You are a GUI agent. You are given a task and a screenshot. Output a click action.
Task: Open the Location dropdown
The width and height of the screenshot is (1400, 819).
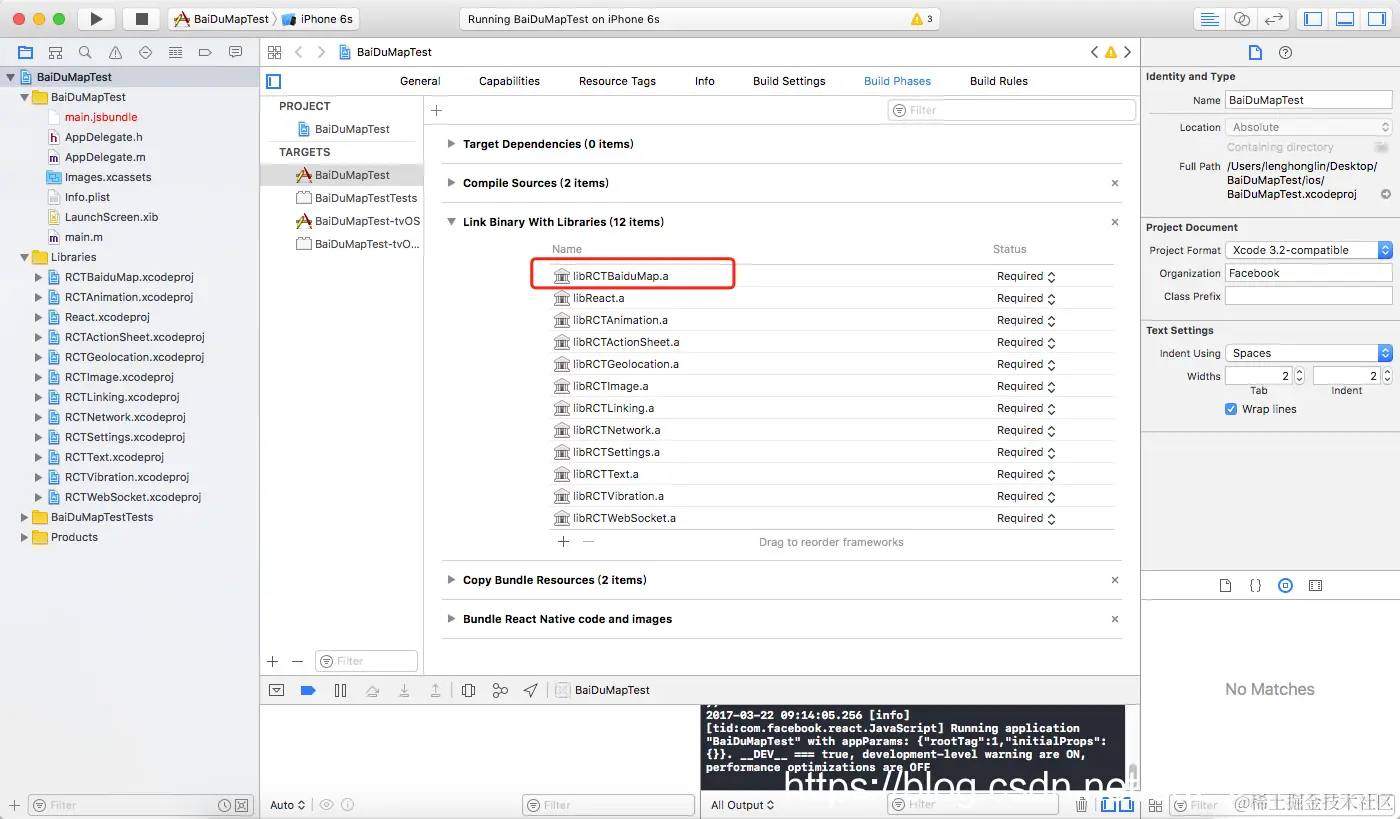[1309, 127]
